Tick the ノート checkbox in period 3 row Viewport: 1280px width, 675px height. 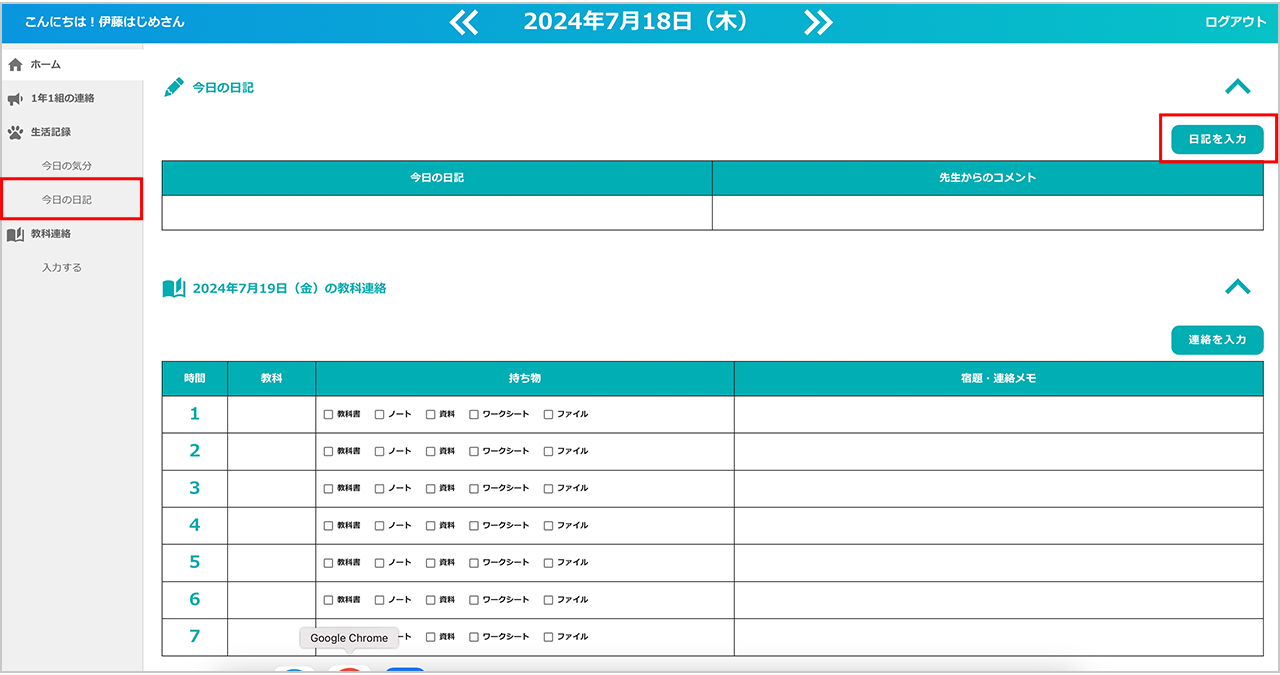pos(379,488)
